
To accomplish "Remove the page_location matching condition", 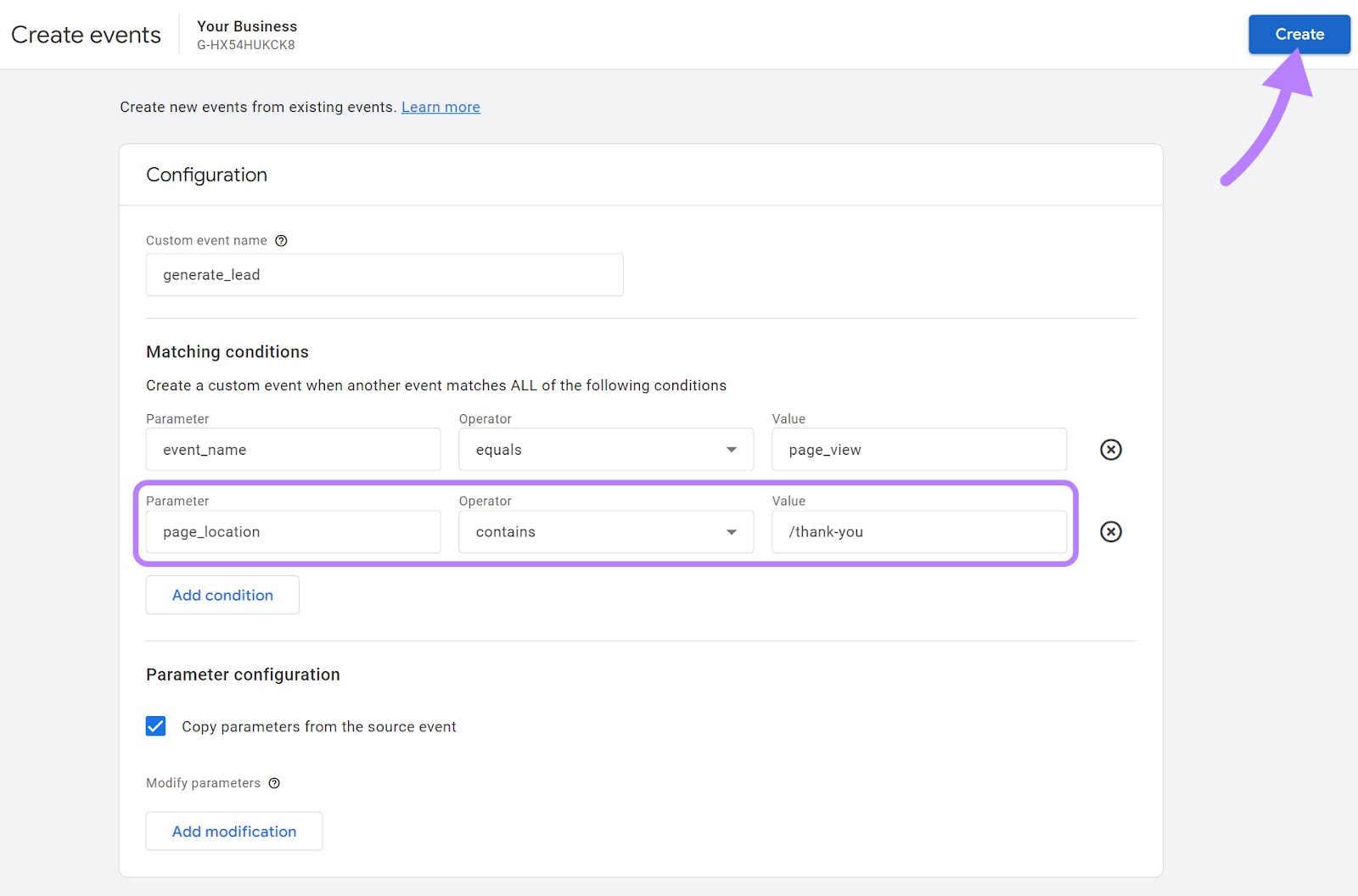I will (1111, 532).
